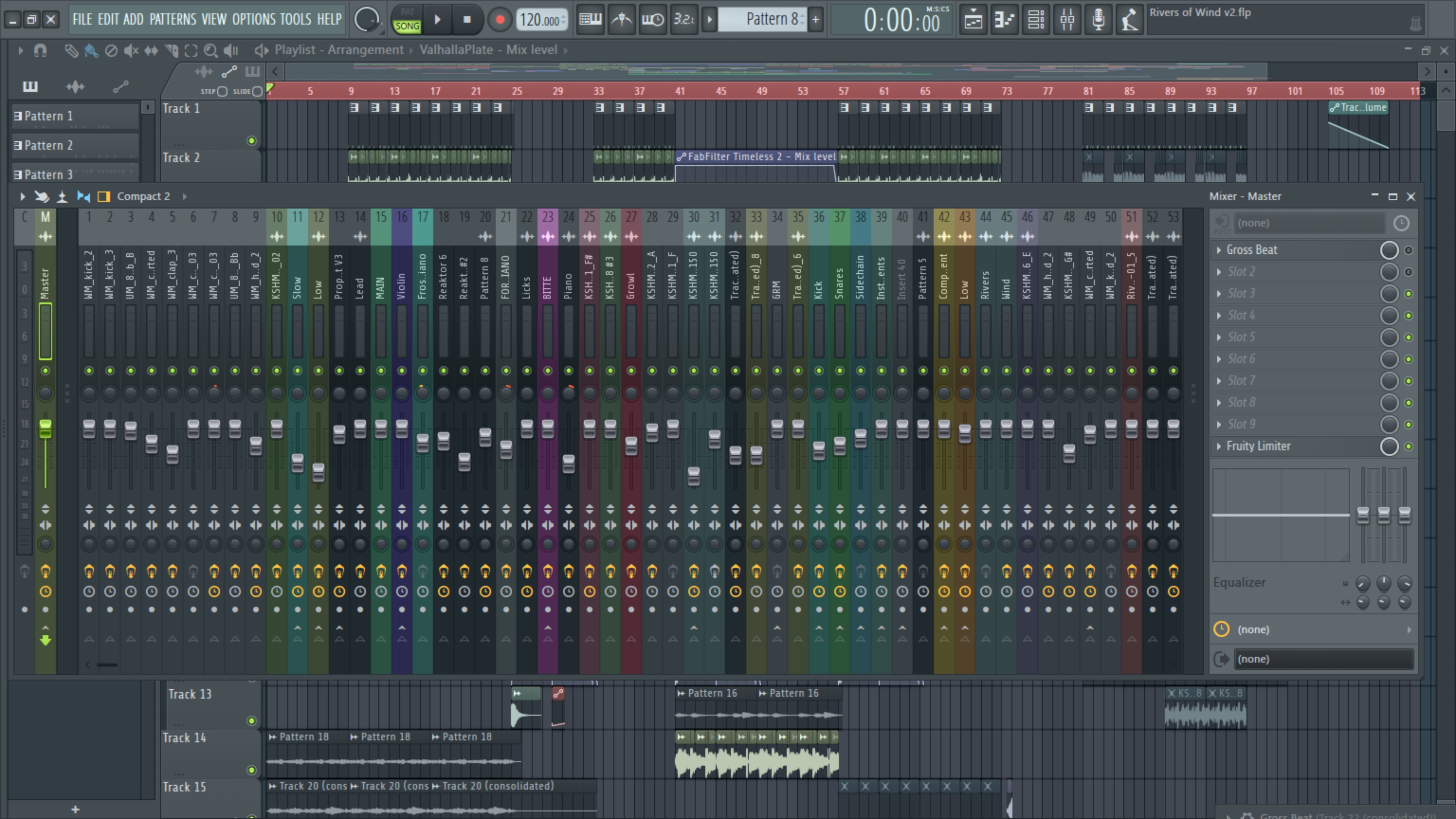Select the playlist Paint brush tool

point(91,50)
